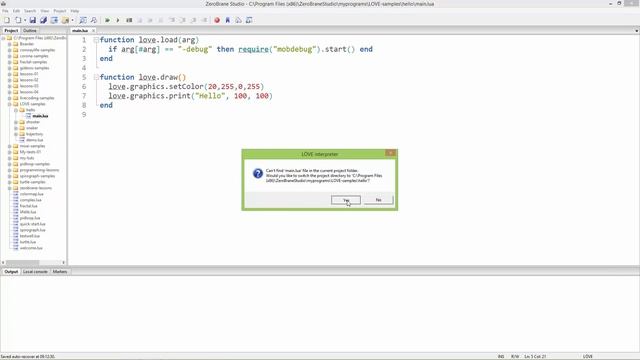
Task: Click the Find toolbar icon
Action: 83,20
